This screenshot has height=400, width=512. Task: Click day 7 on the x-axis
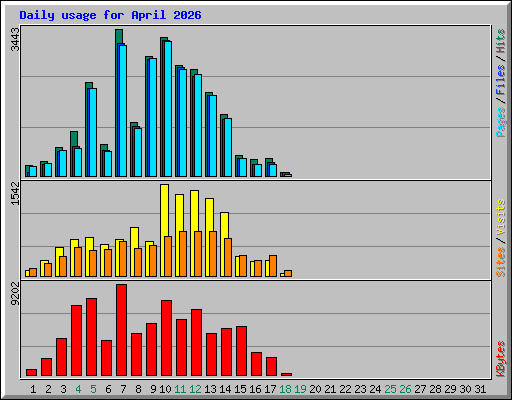123,389
